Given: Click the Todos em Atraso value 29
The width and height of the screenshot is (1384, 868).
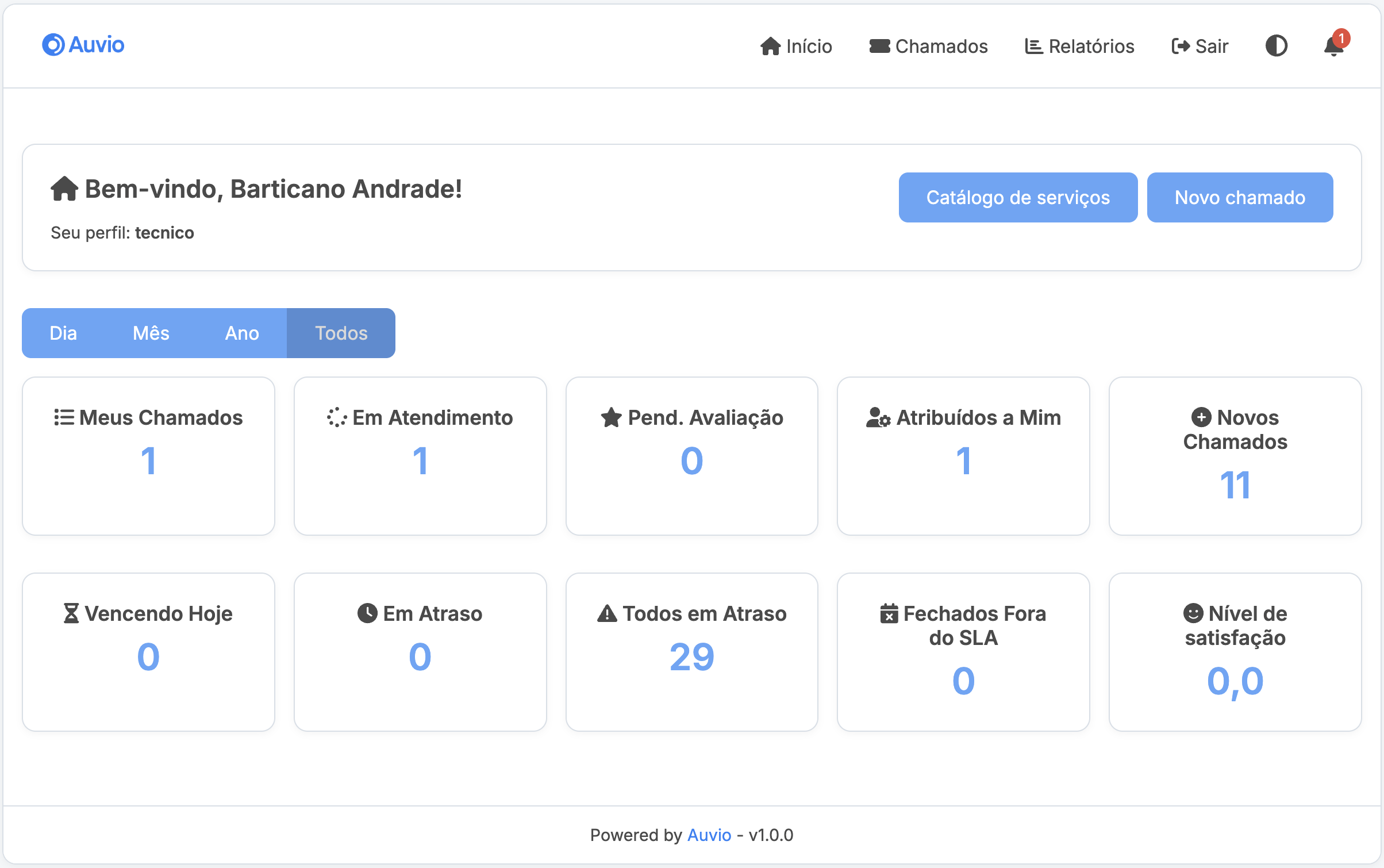Looking at the screenshot, I should 692,657.
